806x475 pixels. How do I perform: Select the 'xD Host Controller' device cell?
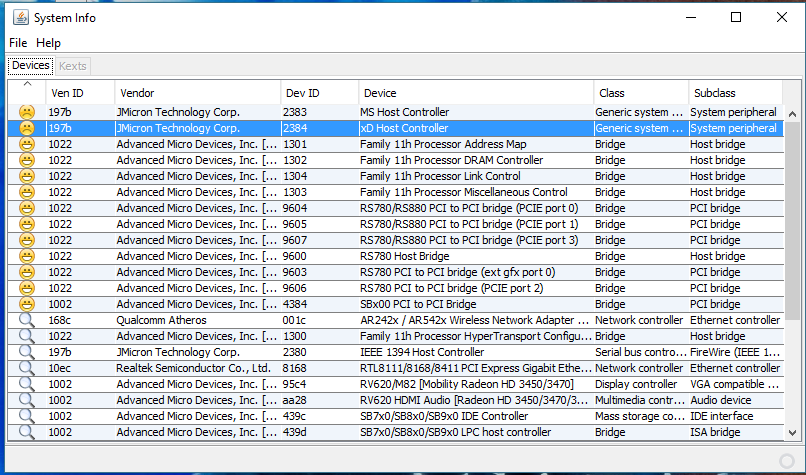click(477, 128)
